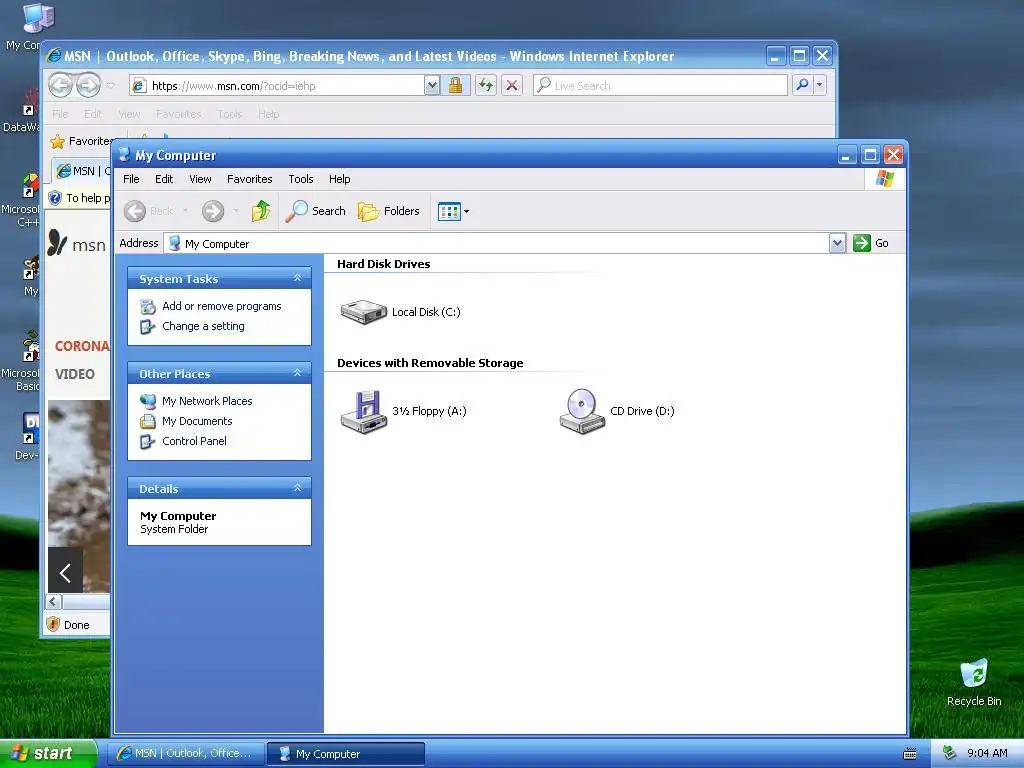Click the green Go arrow button
1024x768 pixels.
862,243
